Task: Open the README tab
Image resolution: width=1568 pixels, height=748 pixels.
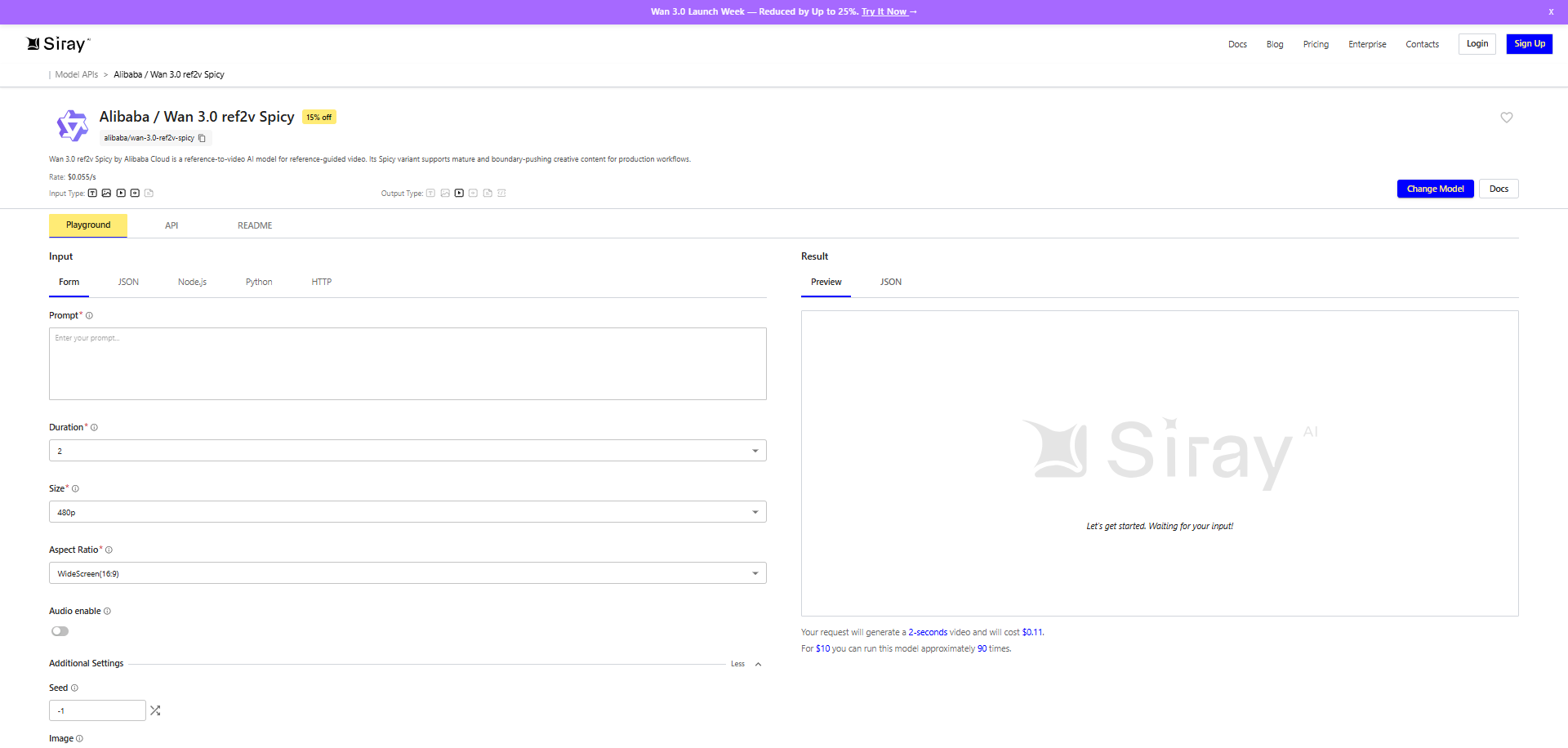Action: pos(255,226)
